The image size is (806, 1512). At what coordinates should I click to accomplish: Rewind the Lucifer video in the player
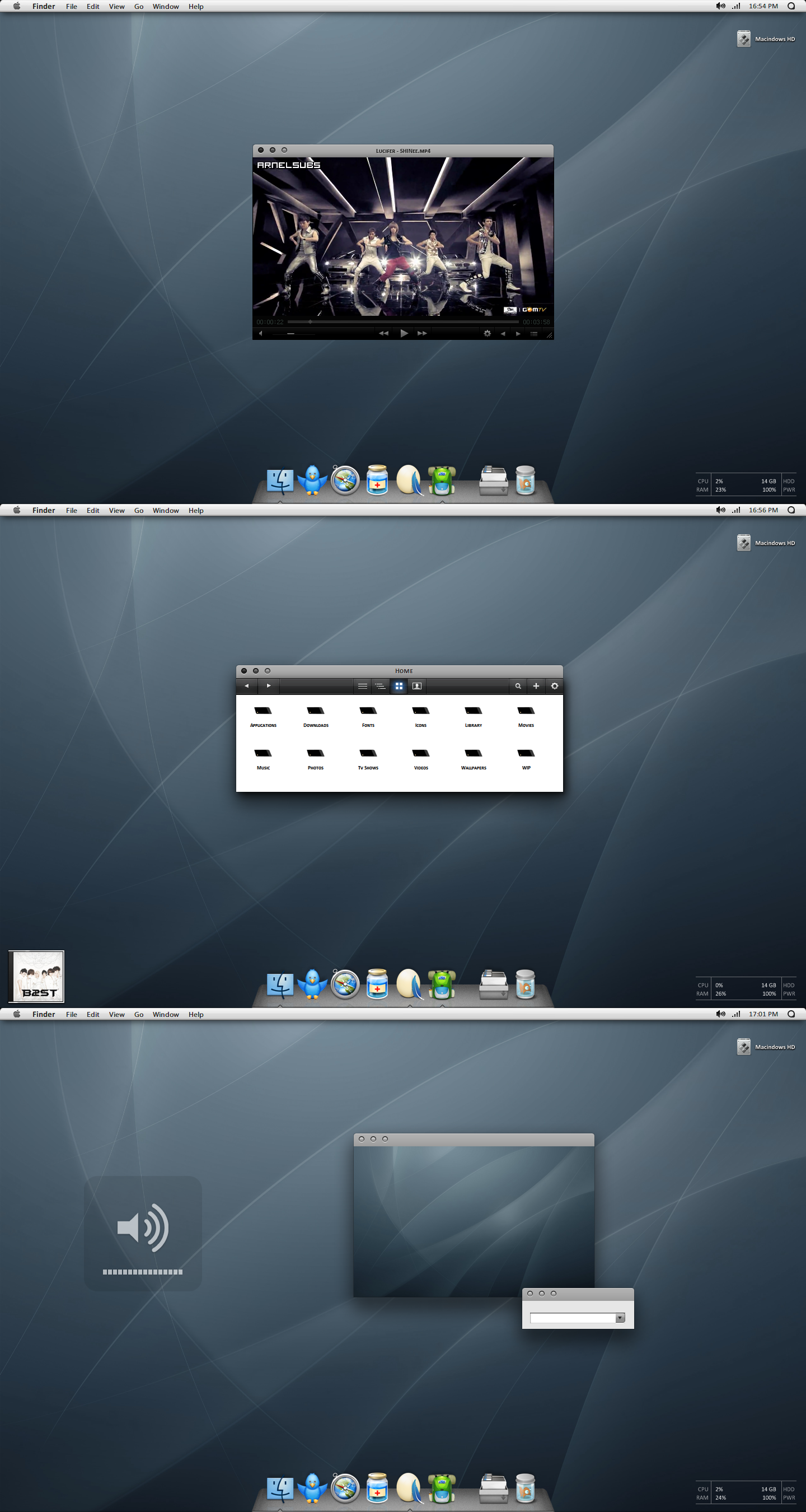coord(383,333)
